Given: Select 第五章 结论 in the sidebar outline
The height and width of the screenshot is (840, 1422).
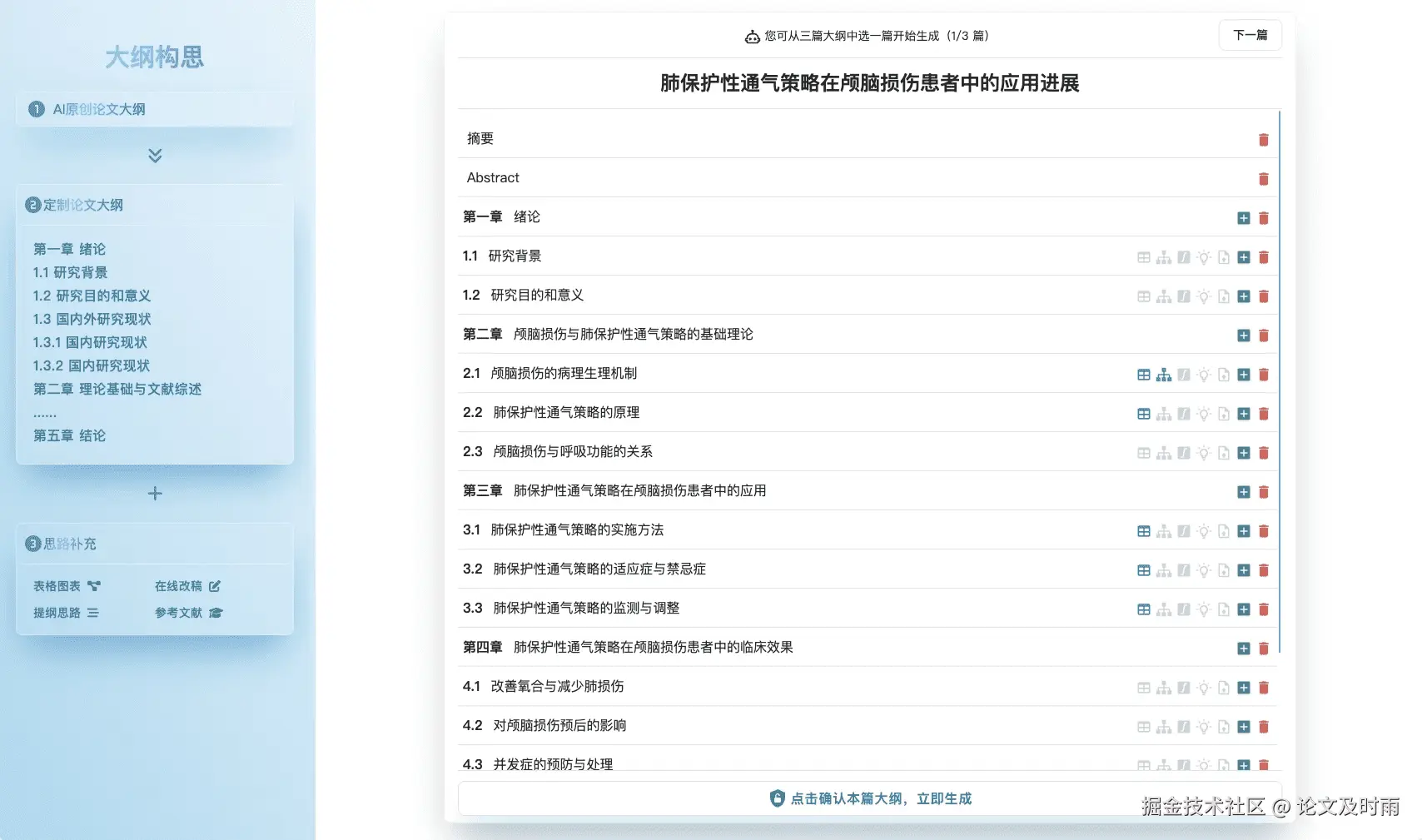Looking at the screenshot, I should 69,435.
